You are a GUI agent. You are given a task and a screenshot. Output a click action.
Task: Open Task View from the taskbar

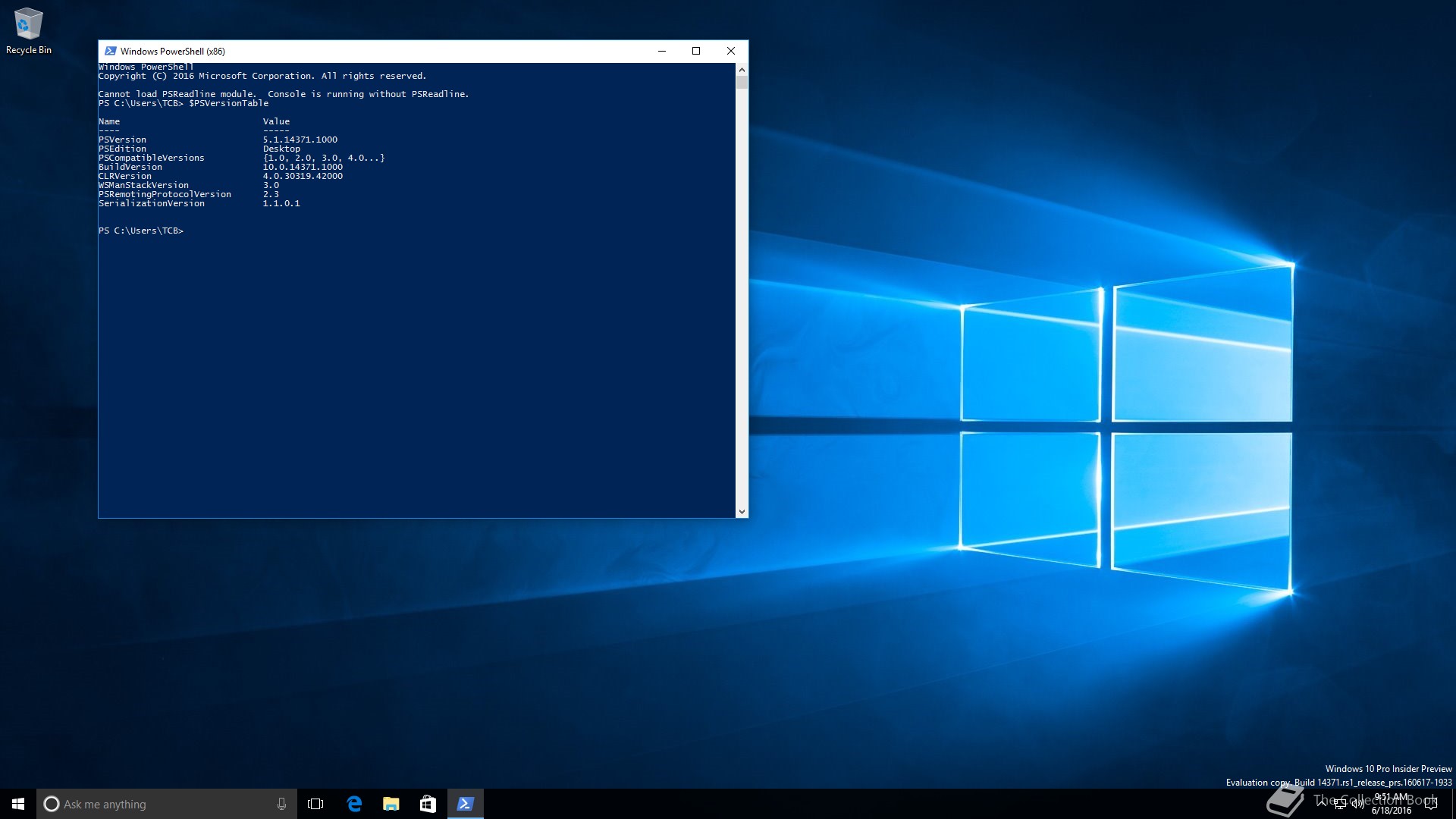[x=315, y=804]
